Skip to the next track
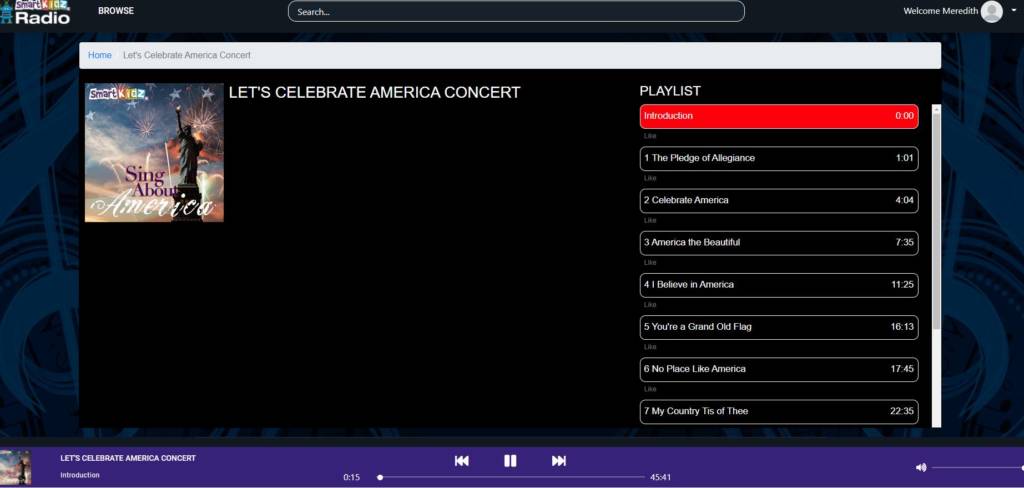 click(559, 460)
